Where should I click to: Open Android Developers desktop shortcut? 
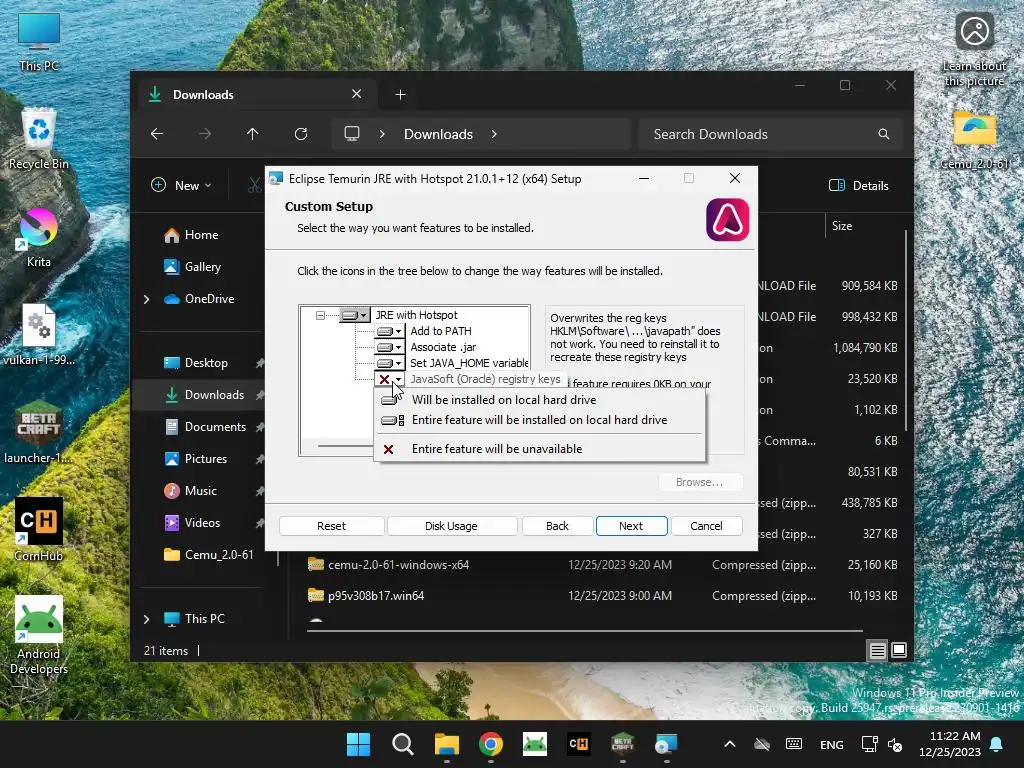coord(39,635)
